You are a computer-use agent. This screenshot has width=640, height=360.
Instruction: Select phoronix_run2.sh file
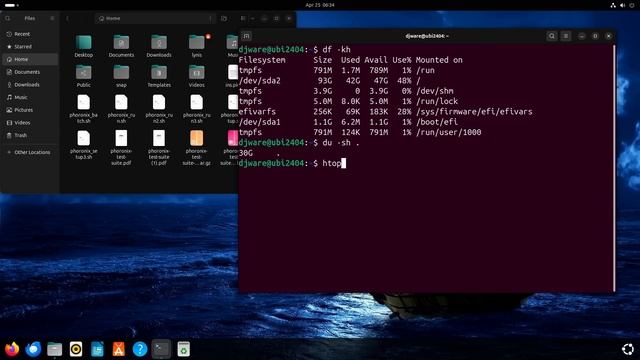pyautogui.click(x=159, y=109)
